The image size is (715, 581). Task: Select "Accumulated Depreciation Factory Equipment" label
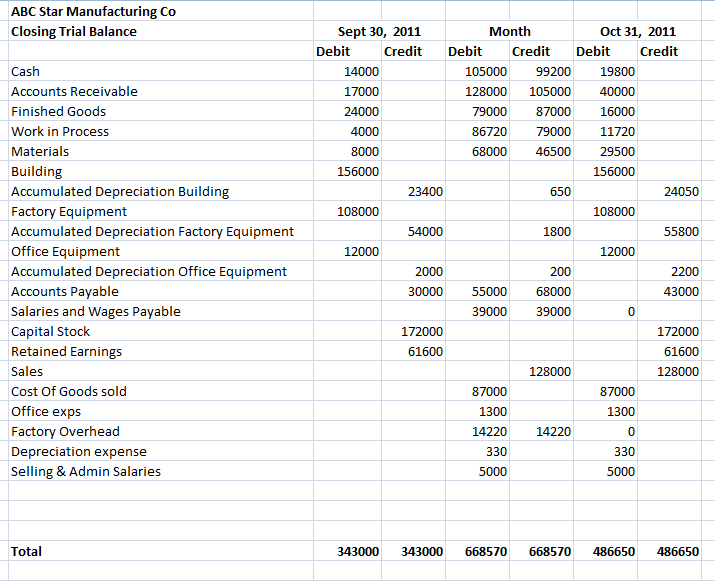point(152,231)
